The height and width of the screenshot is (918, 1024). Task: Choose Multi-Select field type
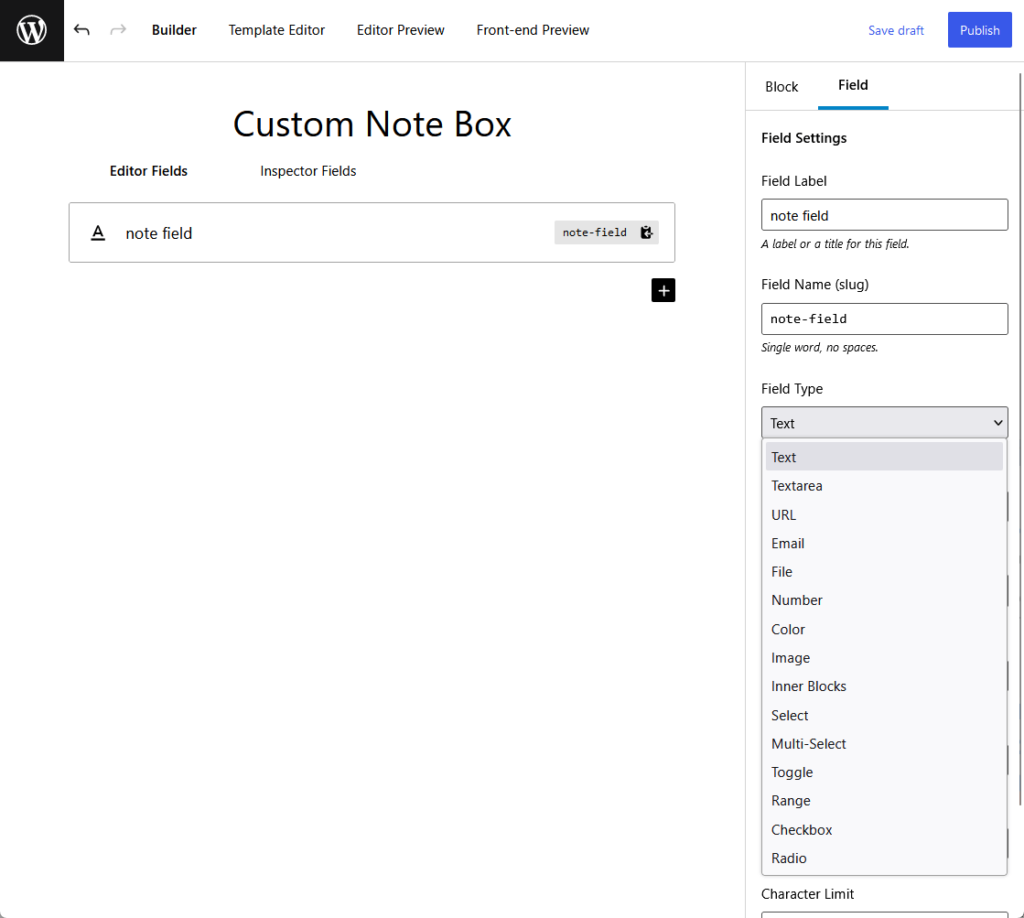tap(884, 744)
